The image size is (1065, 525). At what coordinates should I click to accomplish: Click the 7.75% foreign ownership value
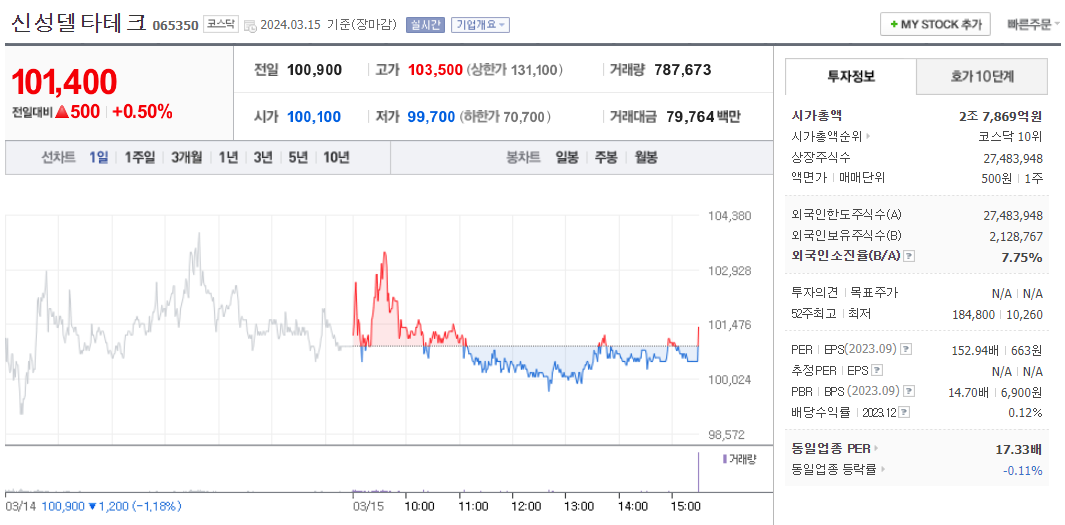point(1022,256)
